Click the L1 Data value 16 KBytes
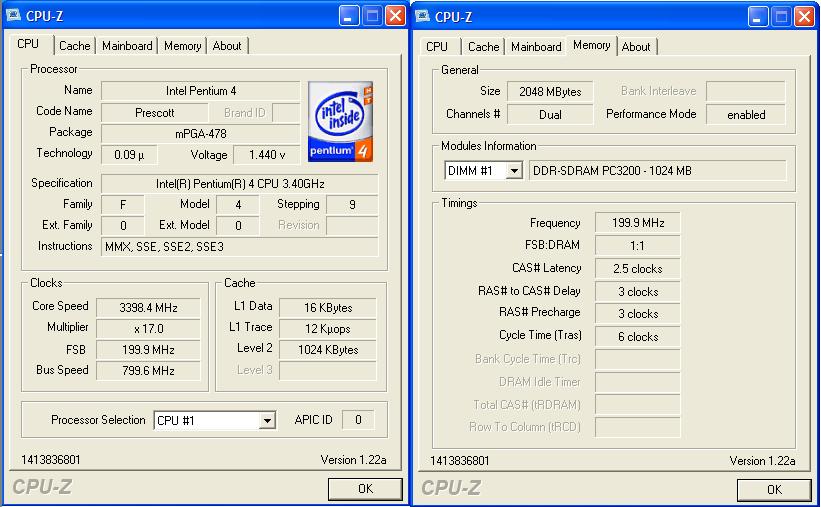 click(328, 307)
